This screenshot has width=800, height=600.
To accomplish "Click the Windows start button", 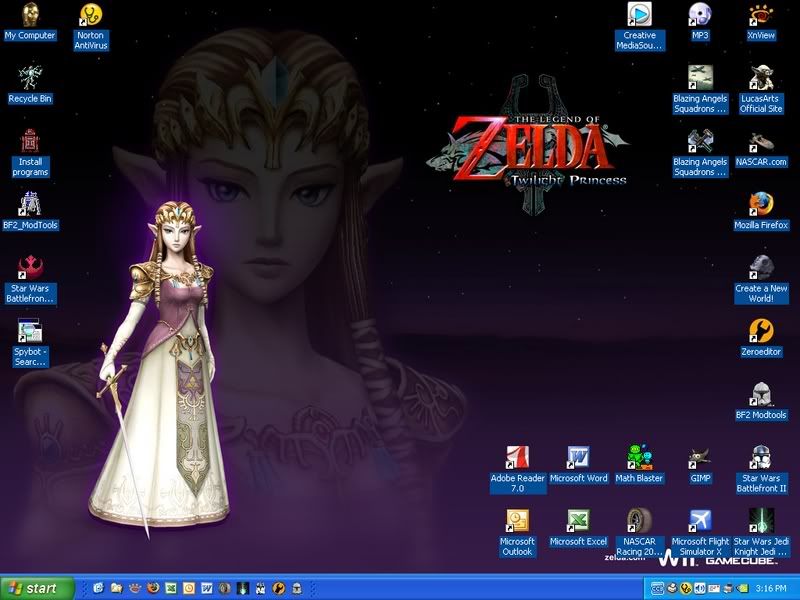I will point(37,588).
